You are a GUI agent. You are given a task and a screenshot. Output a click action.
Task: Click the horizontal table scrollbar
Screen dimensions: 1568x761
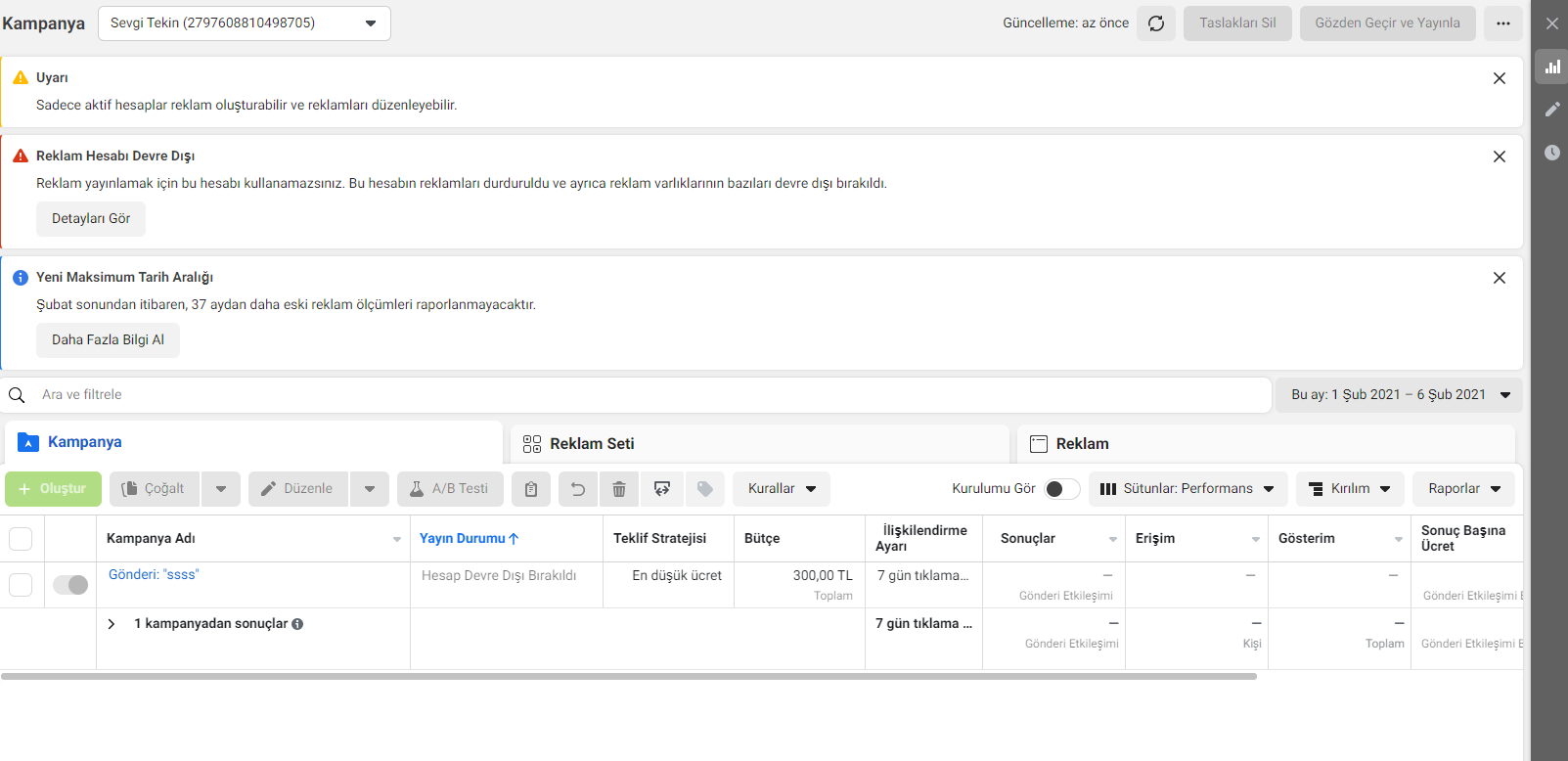(x=629, y=676)
